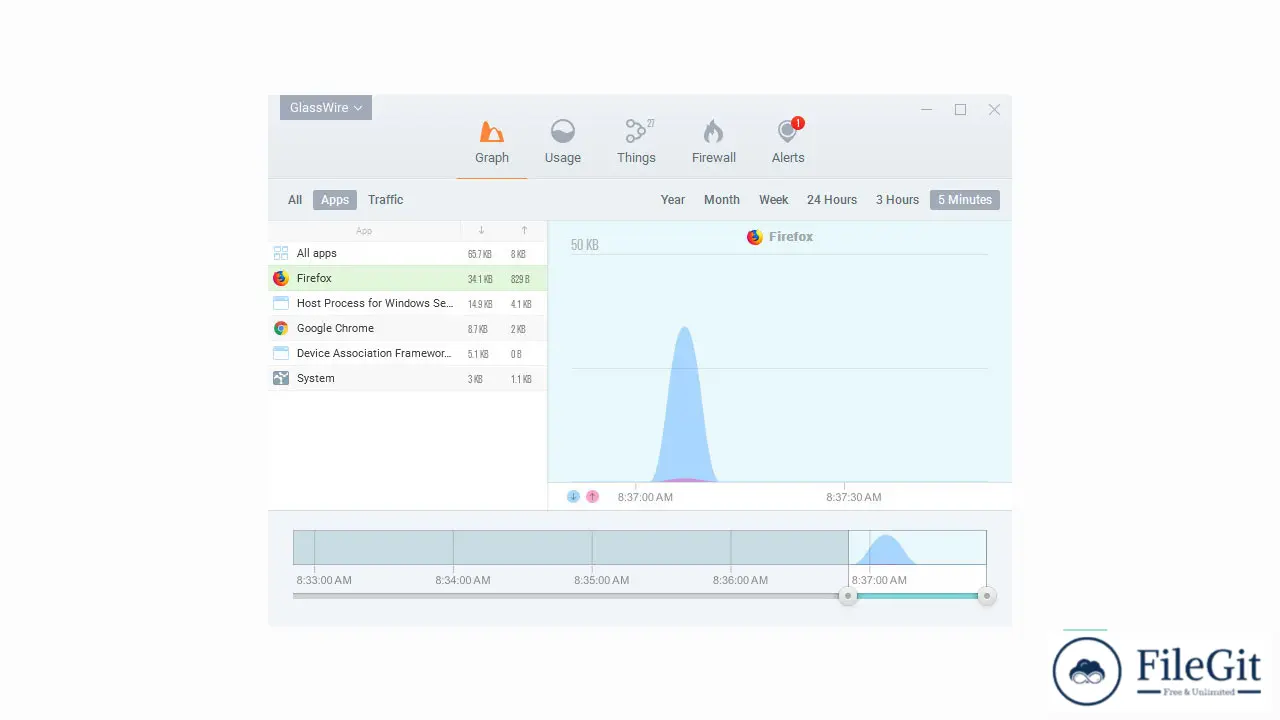Open the GlassWire menu dropdown
The image size is (1280, 720).
click(x=326, y=108)
